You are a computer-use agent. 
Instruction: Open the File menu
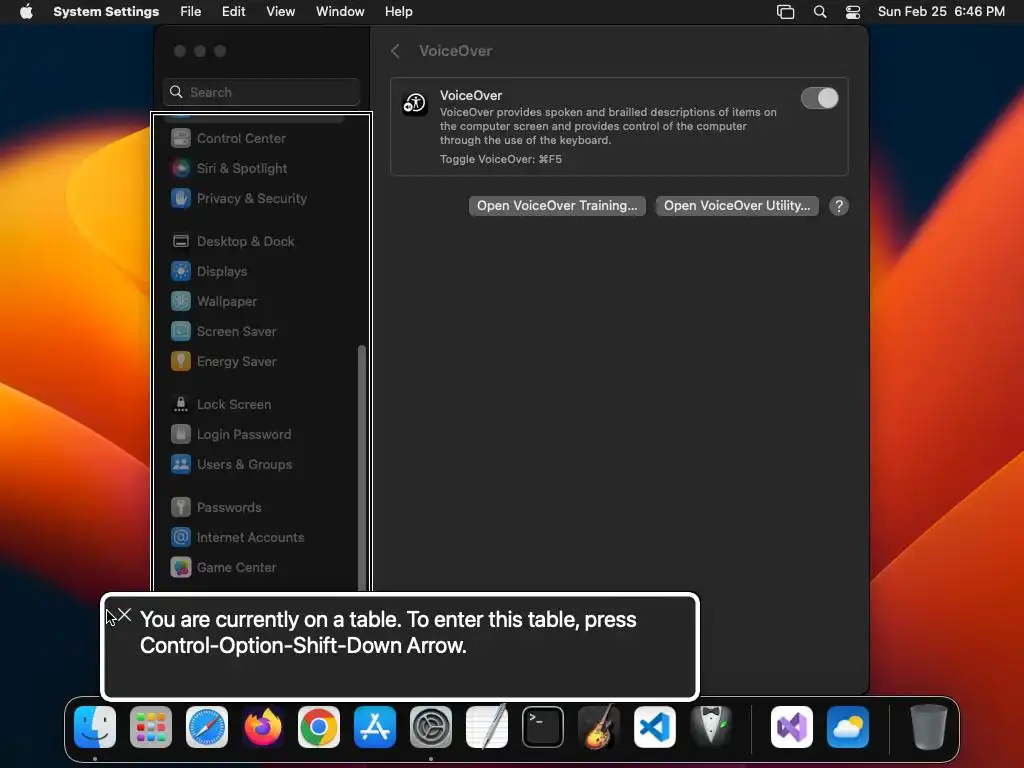click(x=191, y=12)
